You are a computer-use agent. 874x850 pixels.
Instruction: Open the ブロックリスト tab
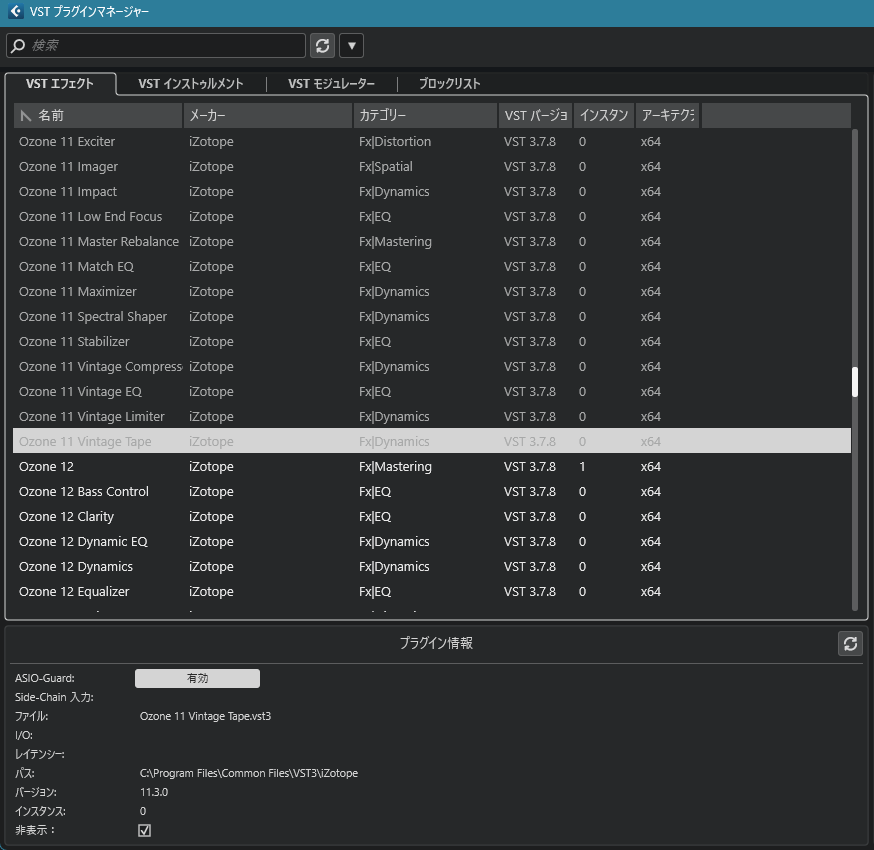tap(449, 84)
